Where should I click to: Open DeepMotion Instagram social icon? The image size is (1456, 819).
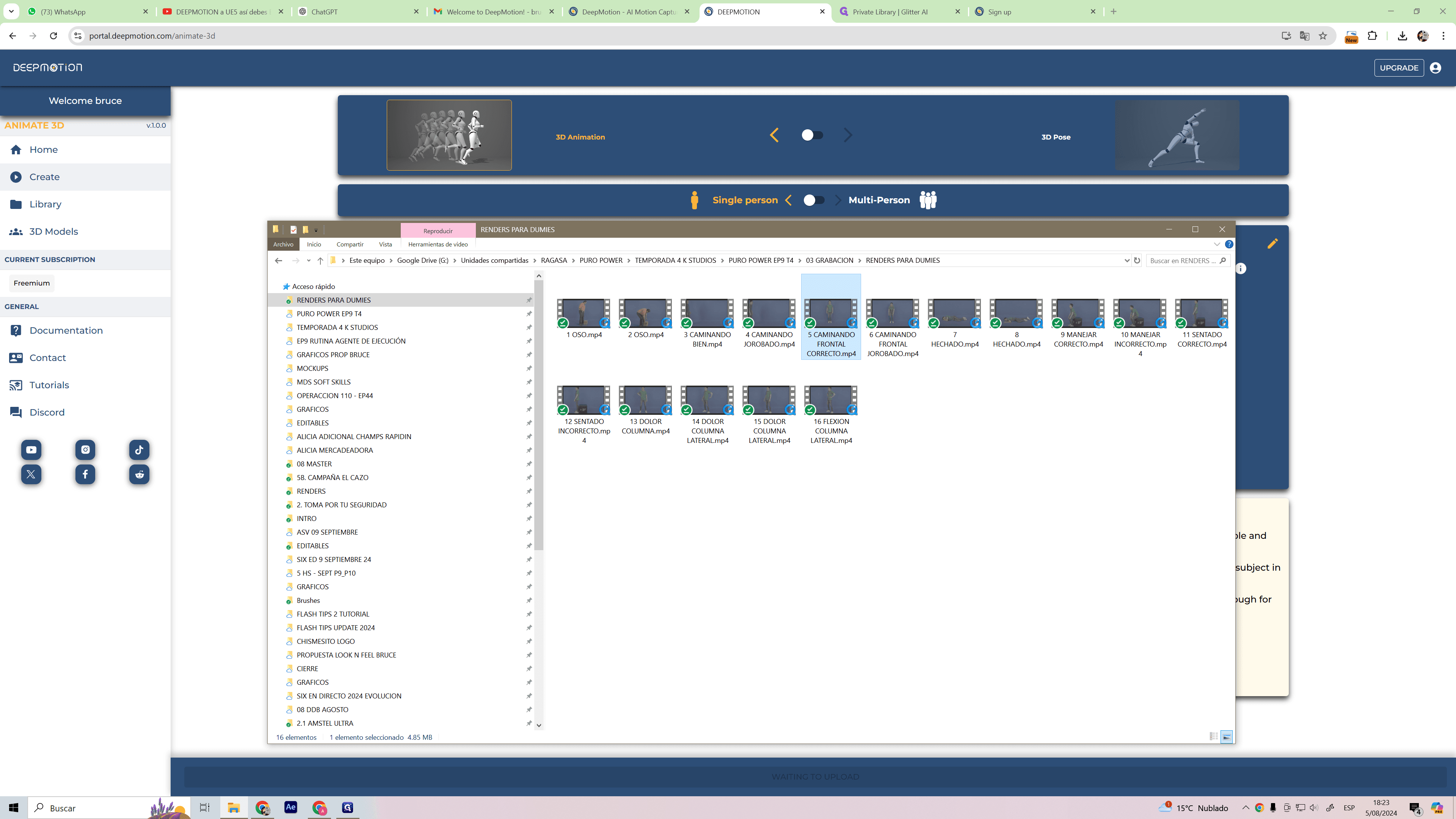pyautogui.click(x=85, y=450)
